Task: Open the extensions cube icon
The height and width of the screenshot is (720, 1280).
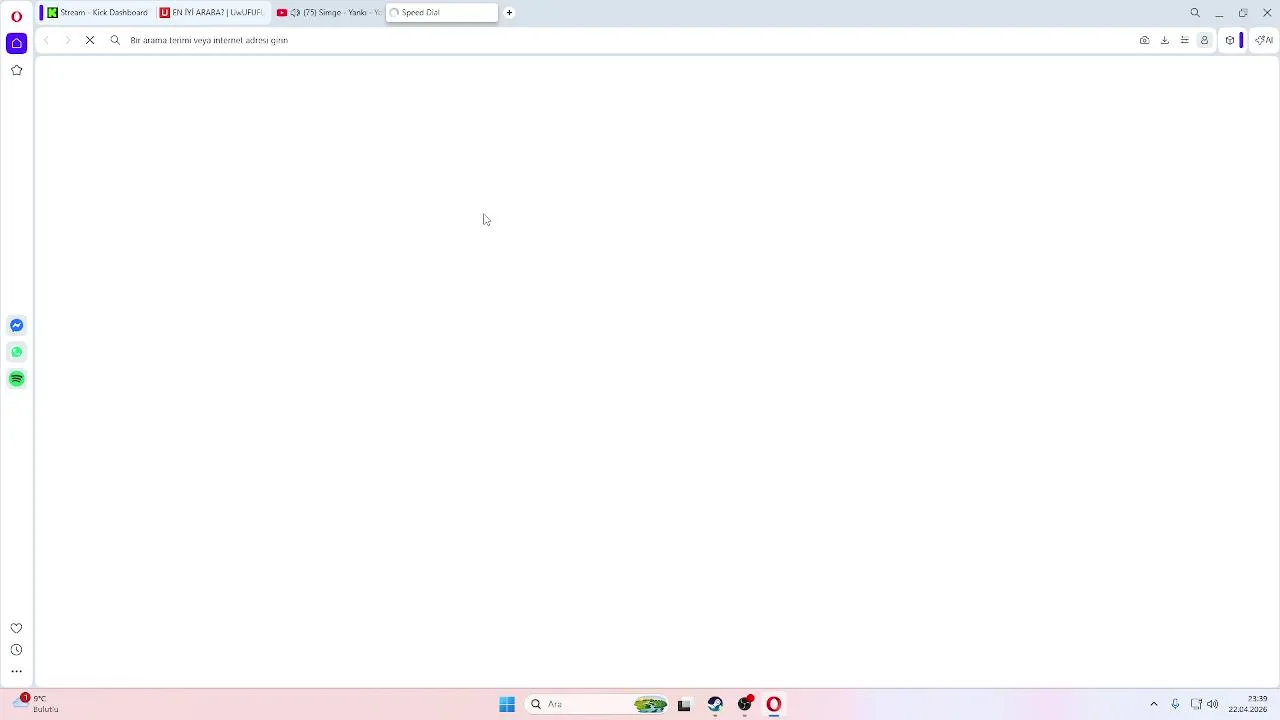Action: pos(1230,40)
